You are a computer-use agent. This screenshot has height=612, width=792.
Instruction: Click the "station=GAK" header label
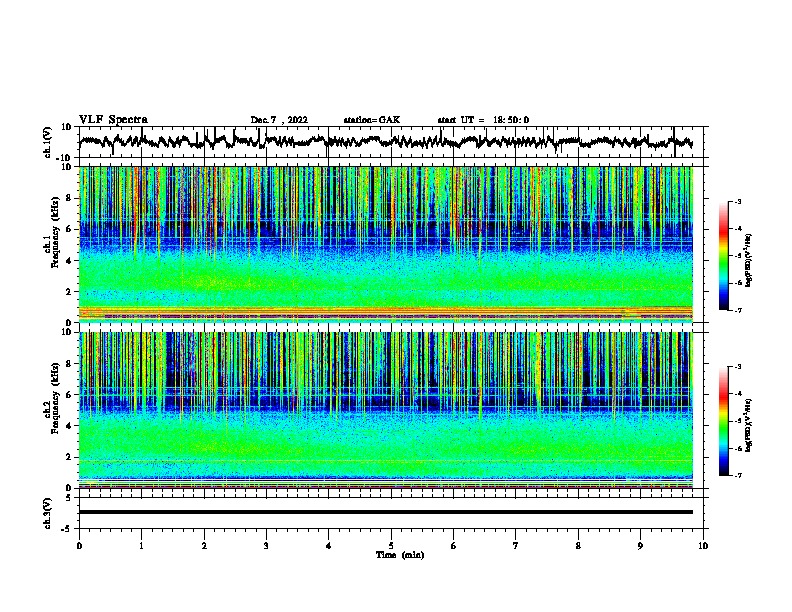372,120
